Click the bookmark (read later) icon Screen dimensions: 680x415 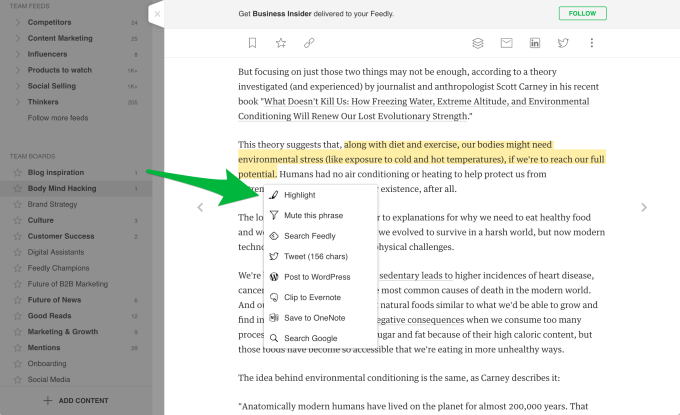pos(252,43)
